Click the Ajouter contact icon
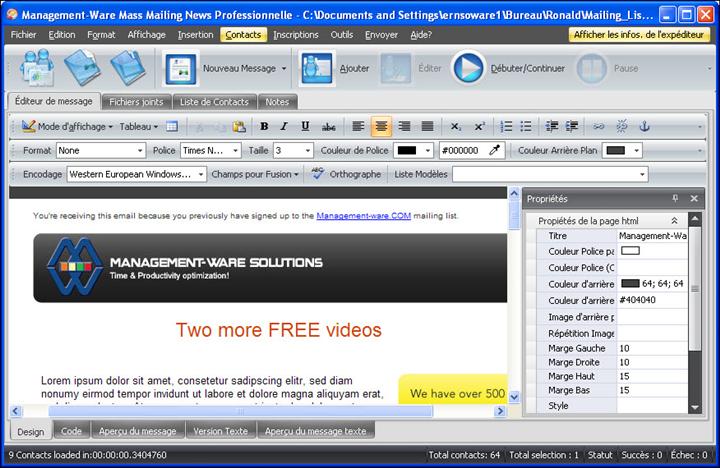Screen dimensions: 720x468 (x=316, y=68)
